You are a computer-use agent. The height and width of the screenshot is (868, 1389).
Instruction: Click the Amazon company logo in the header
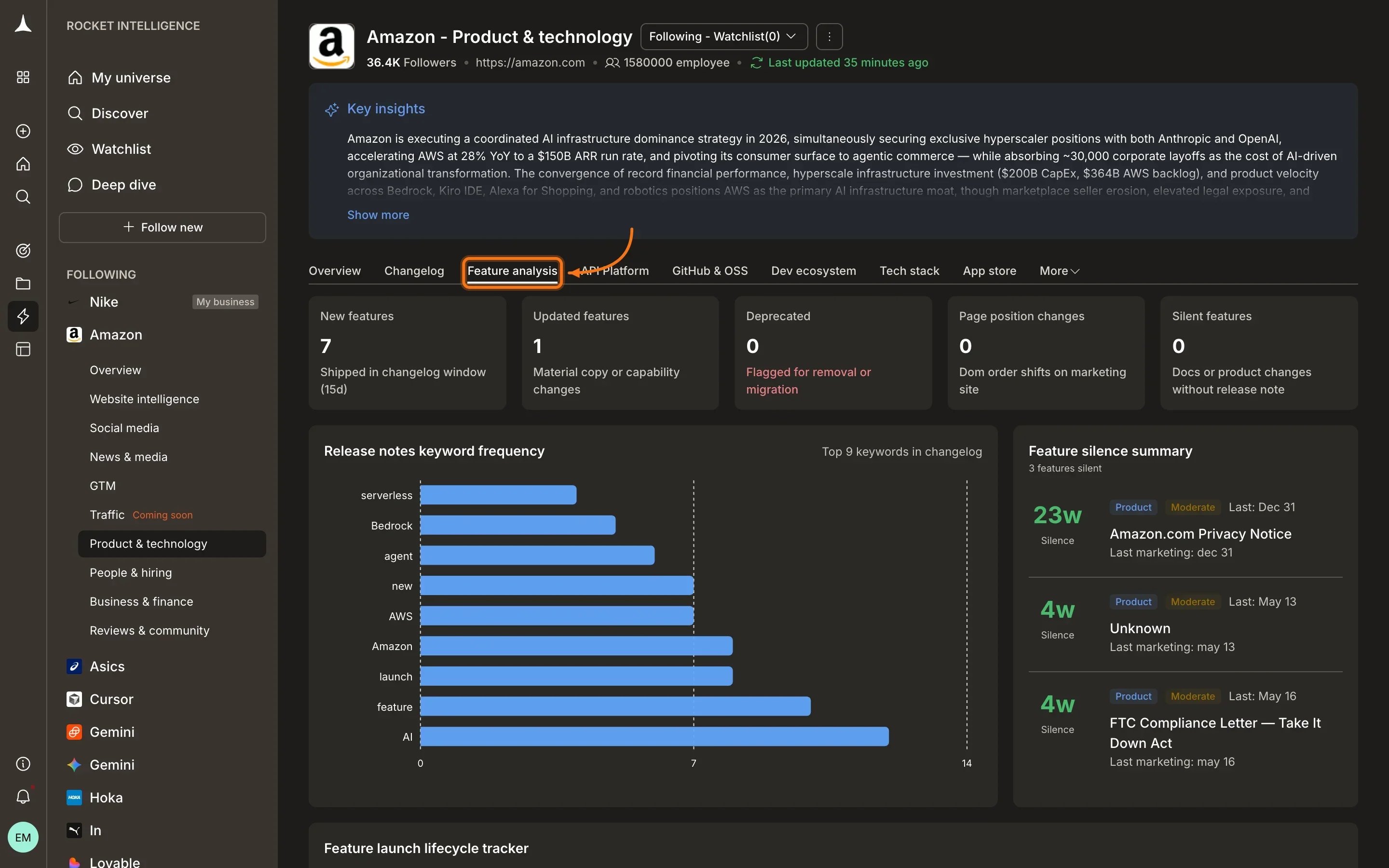coord(332,46)
